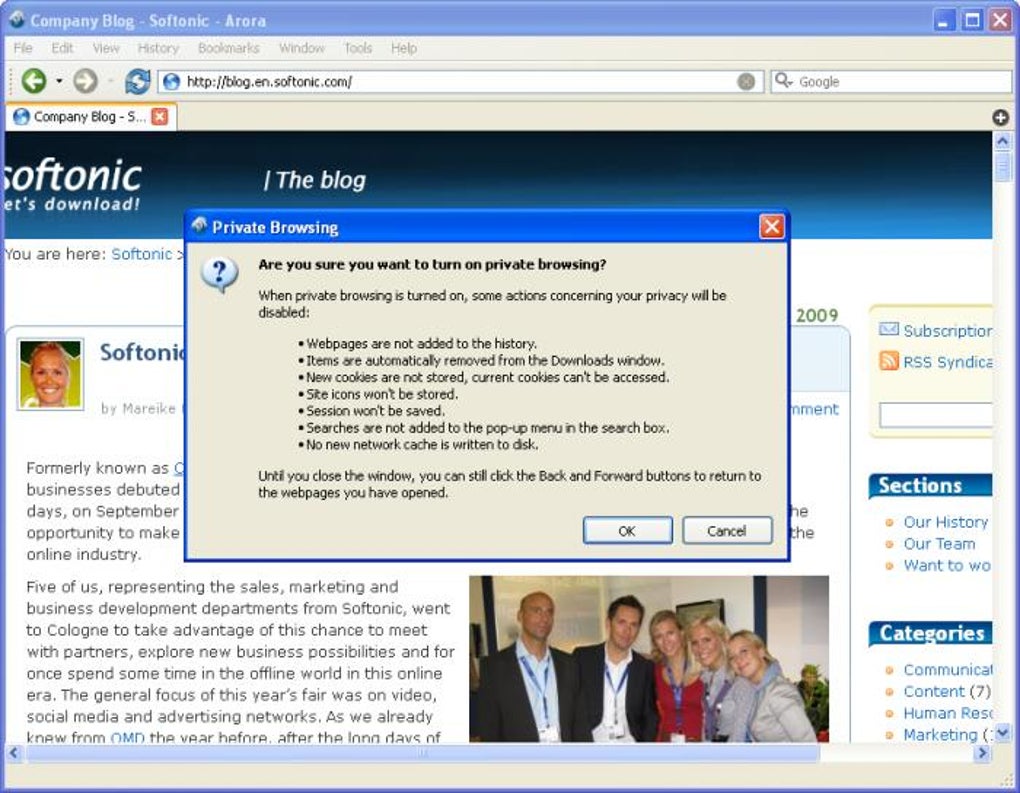Screen dimensions: 1020x793
Task: Open the Back button history dropdown arrow
Action: pyautogui.click(x=59, y=81)
